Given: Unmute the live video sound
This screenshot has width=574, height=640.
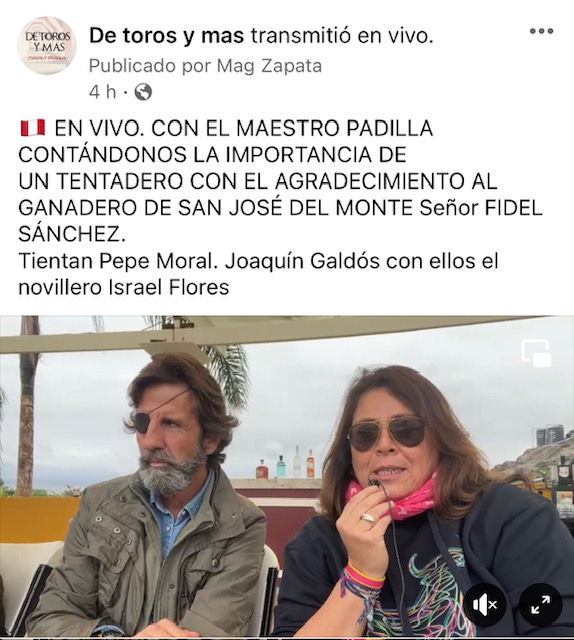Looking at the screenshot, I should tap(485, 604).
